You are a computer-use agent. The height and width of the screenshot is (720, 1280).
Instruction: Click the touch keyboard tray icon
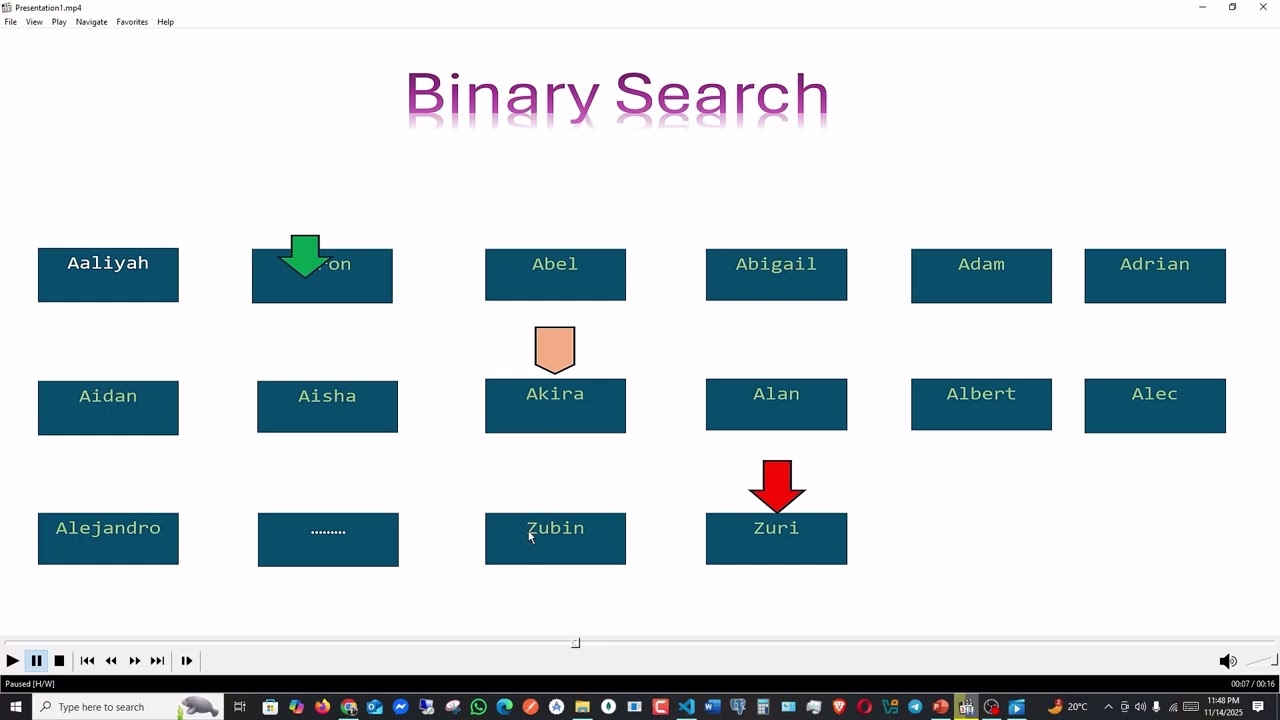[1191, 707]
